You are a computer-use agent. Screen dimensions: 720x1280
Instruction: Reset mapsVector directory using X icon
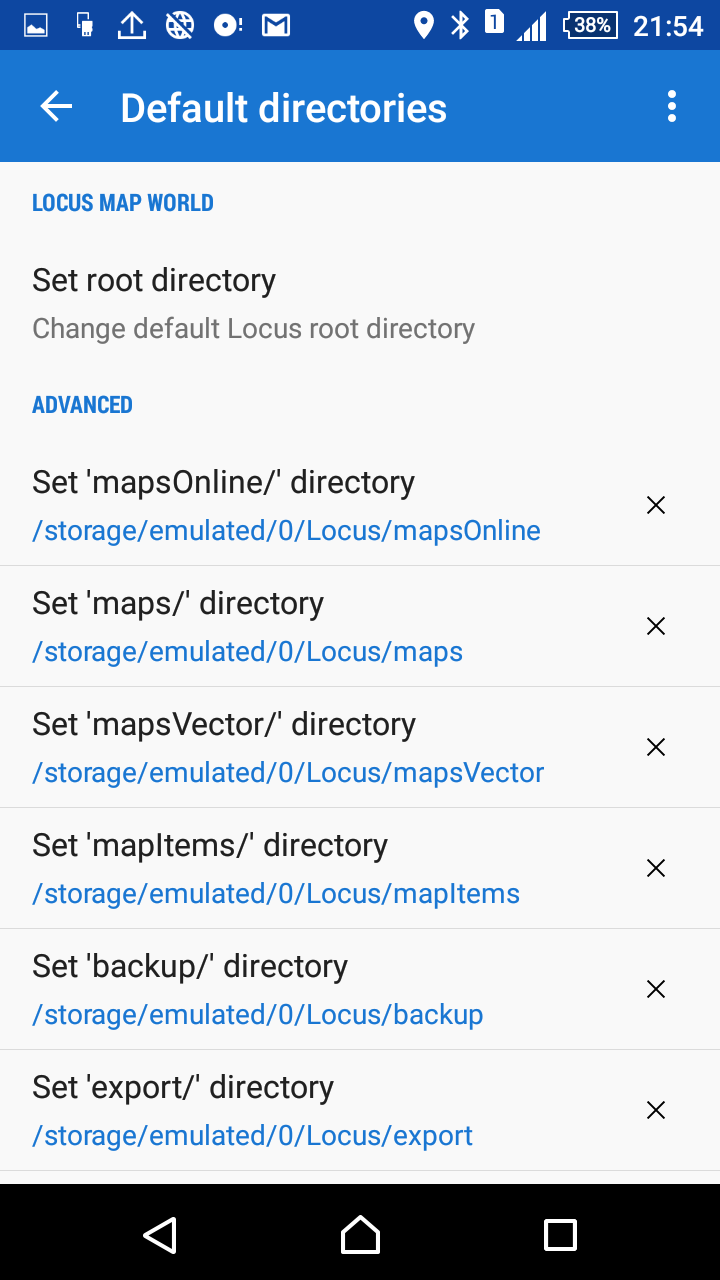656,748
